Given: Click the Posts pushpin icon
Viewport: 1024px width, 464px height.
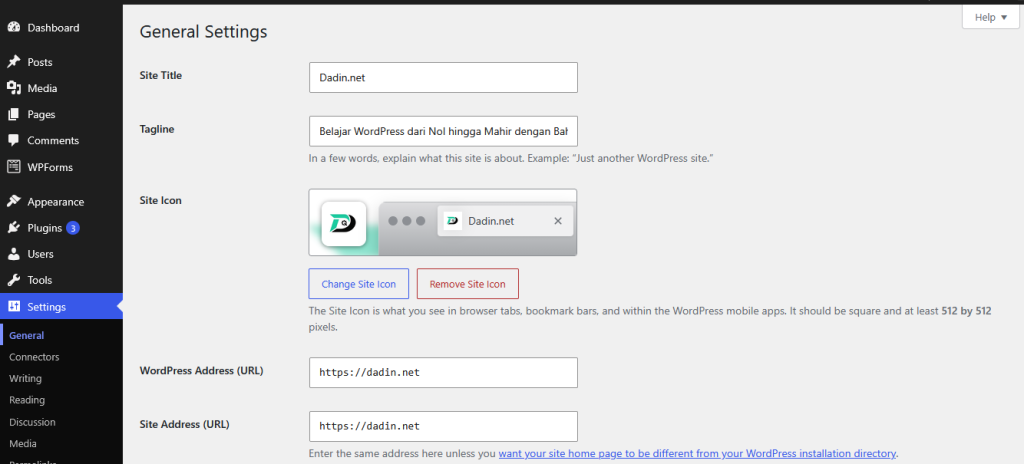Looking at the screenshot, I should click(14, 62).
